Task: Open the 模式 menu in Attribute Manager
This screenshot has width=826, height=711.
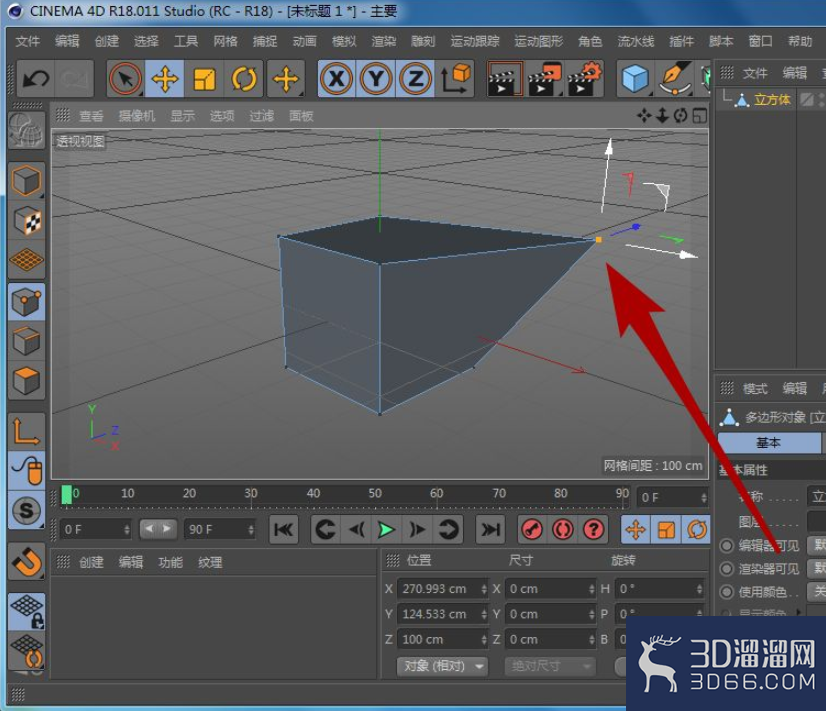Action: click(x=755, y=389)
